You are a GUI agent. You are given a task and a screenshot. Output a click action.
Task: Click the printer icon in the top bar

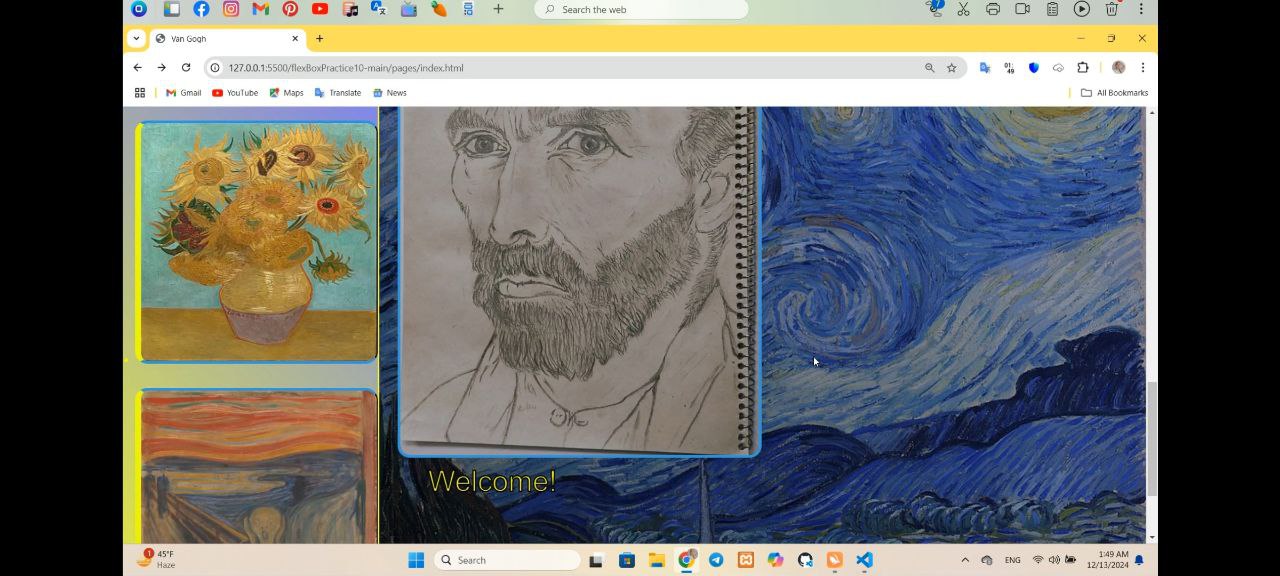pyautogui.click(x=993, y=9)
